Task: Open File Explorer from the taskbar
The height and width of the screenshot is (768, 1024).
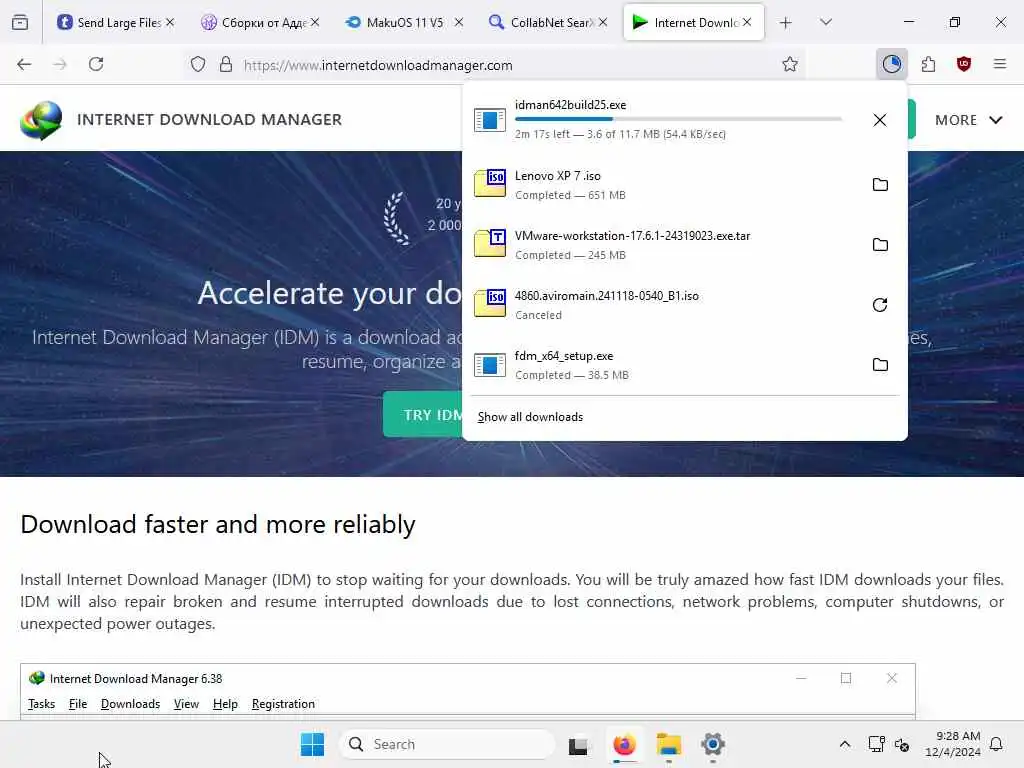Action: click(x=669, y=744)
